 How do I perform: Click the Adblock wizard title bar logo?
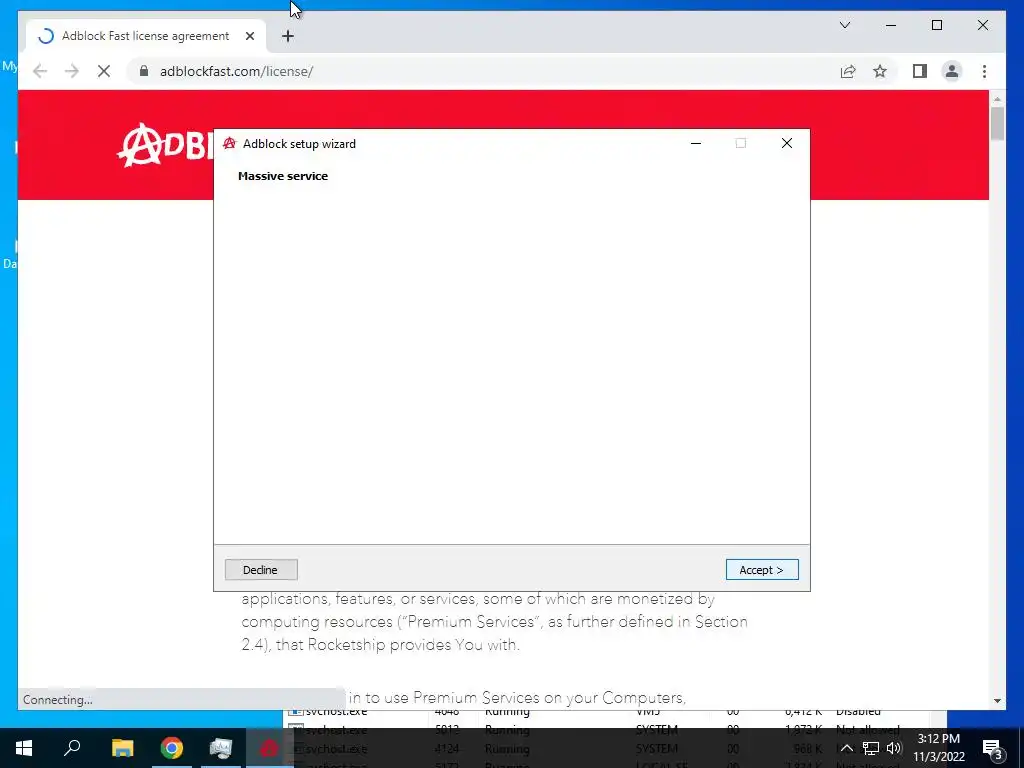tap(229, 144)
